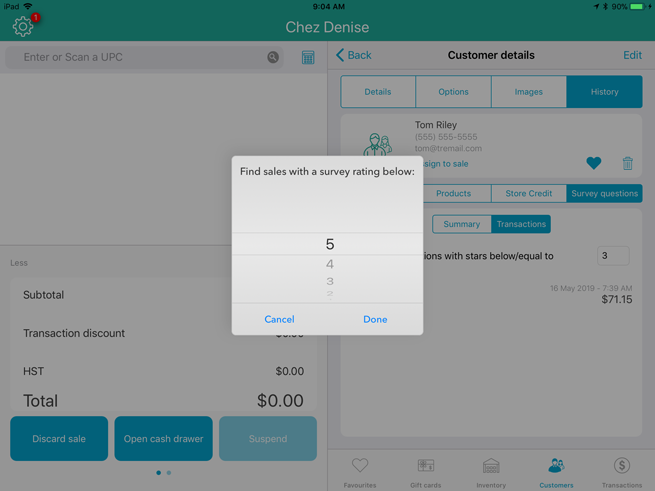
Task: Delete customer using trash can icon
Action: pyautogui.click(x=627, y=163)
